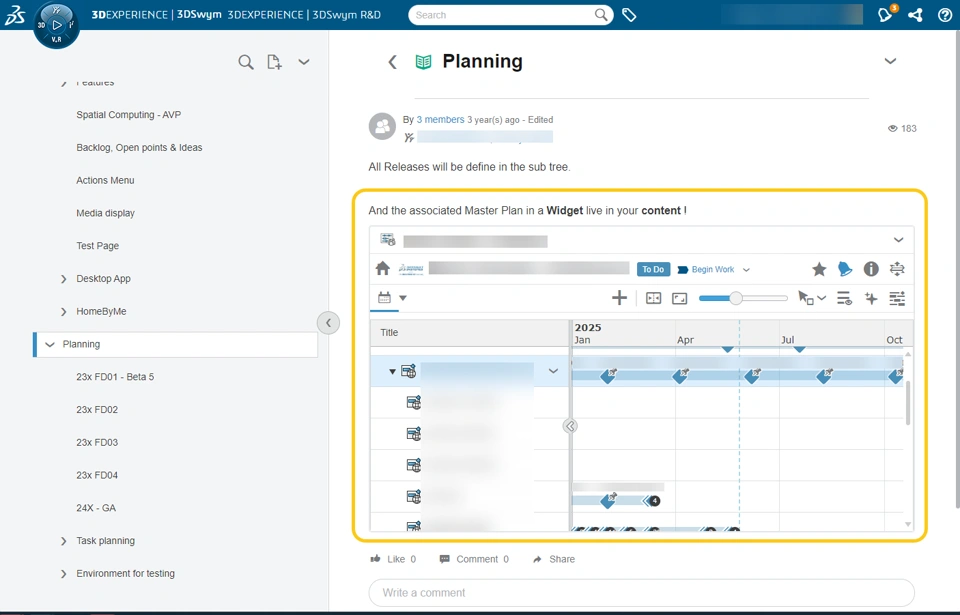960x615 pixels.
Task: Mark the plan as favorite with star
Action: [819, 269]
